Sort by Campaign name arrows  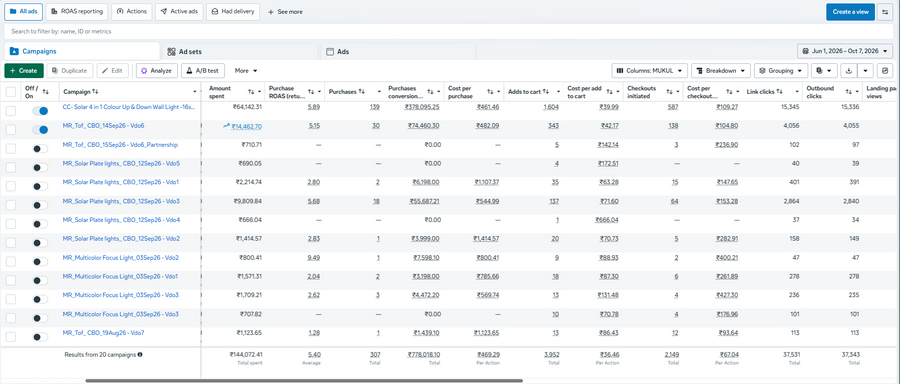(95, 91)
